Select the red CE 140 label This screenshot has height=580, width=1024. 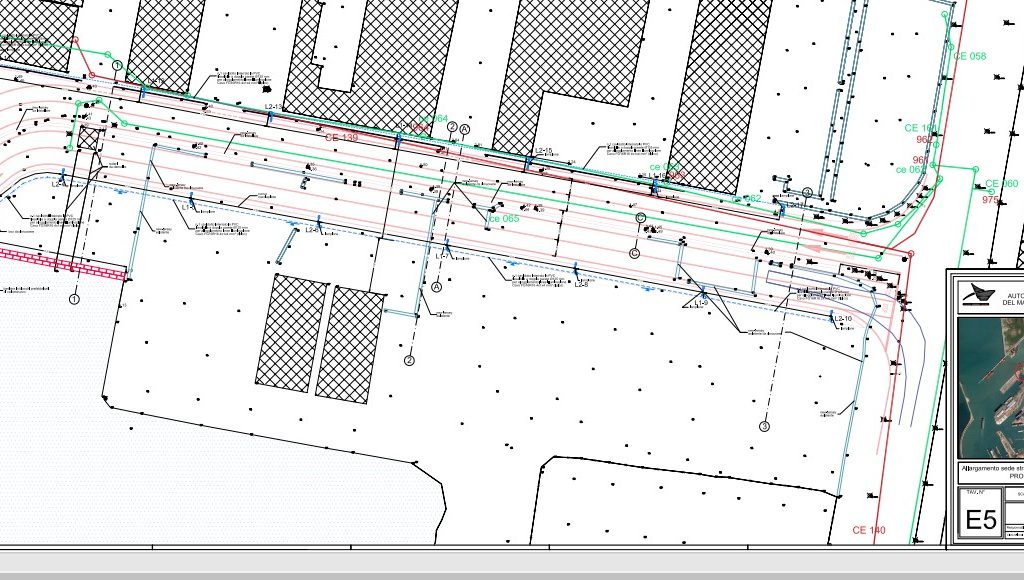pos(868,530)
